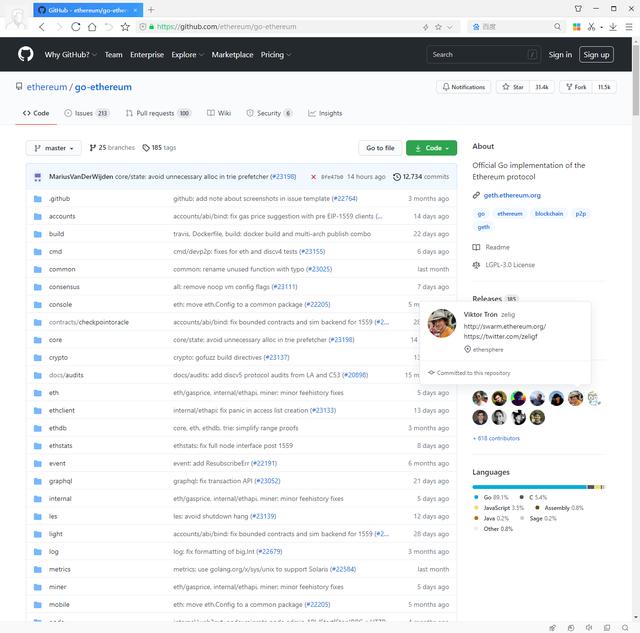Click the branches fork icon

(x=93, y=148)
